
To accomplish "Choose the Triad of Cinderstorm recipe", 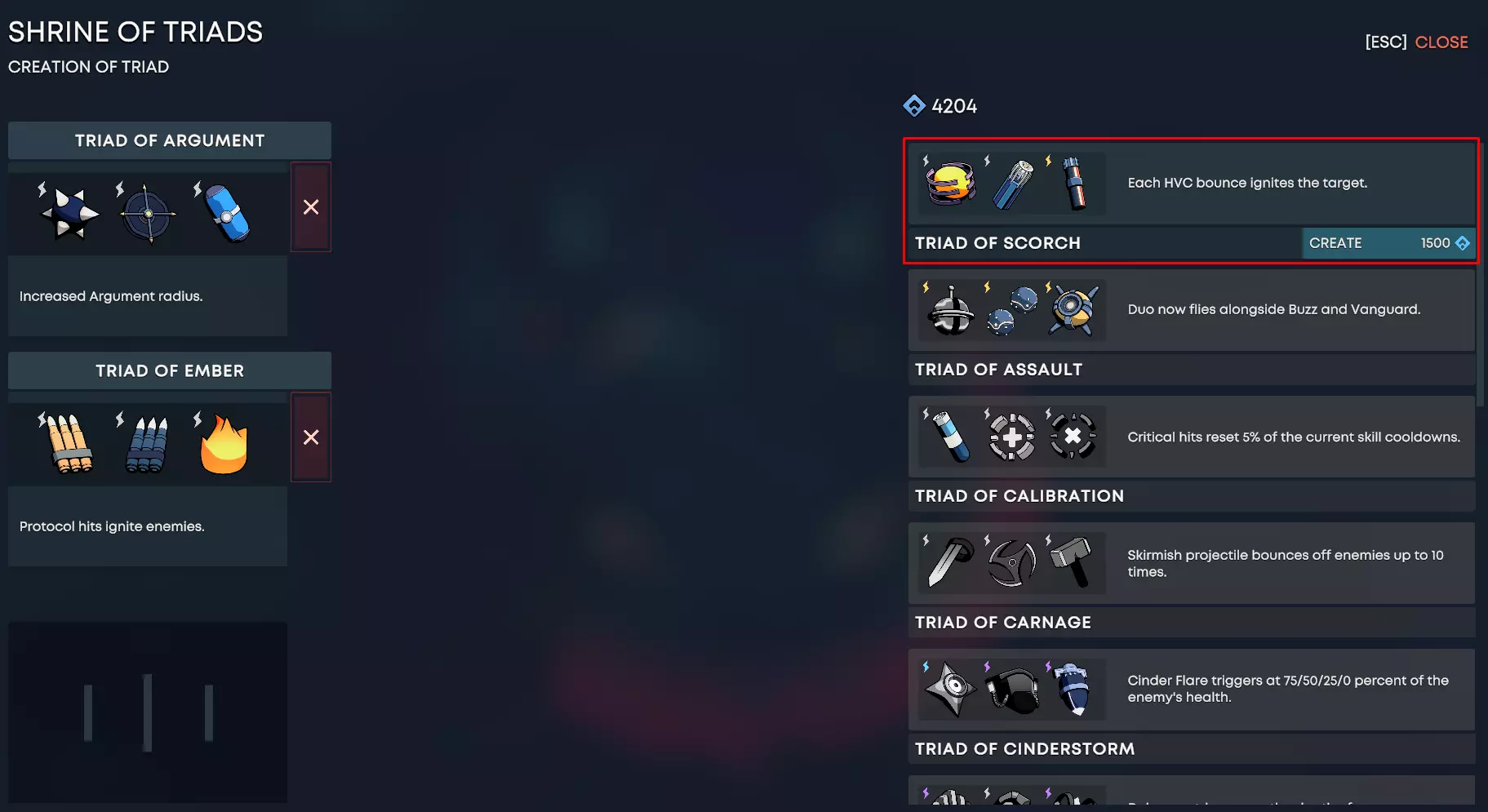I will pyautogui.click(x=1192, y=707).
